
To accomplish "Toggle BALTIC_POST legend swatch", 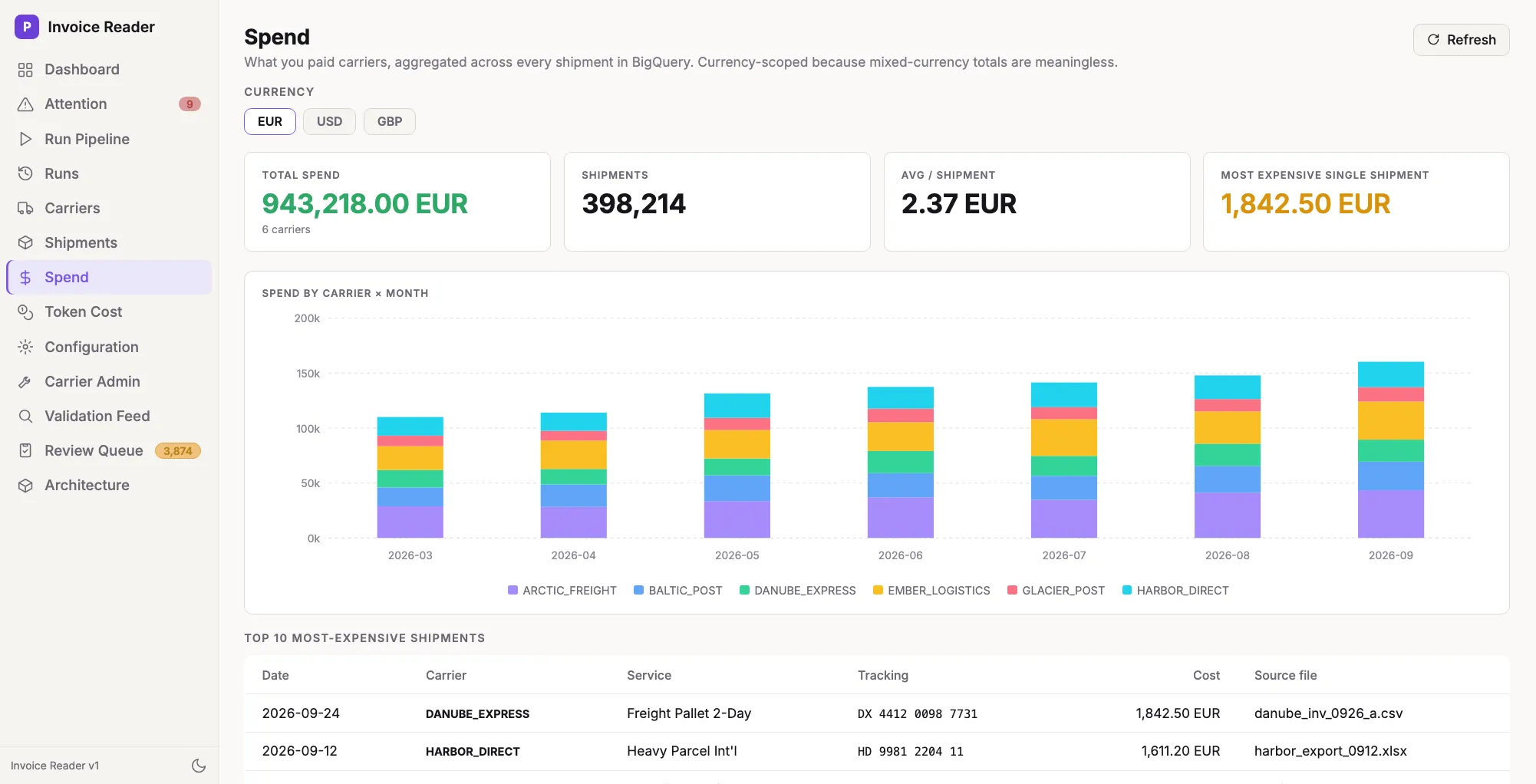I will (638, 590).
